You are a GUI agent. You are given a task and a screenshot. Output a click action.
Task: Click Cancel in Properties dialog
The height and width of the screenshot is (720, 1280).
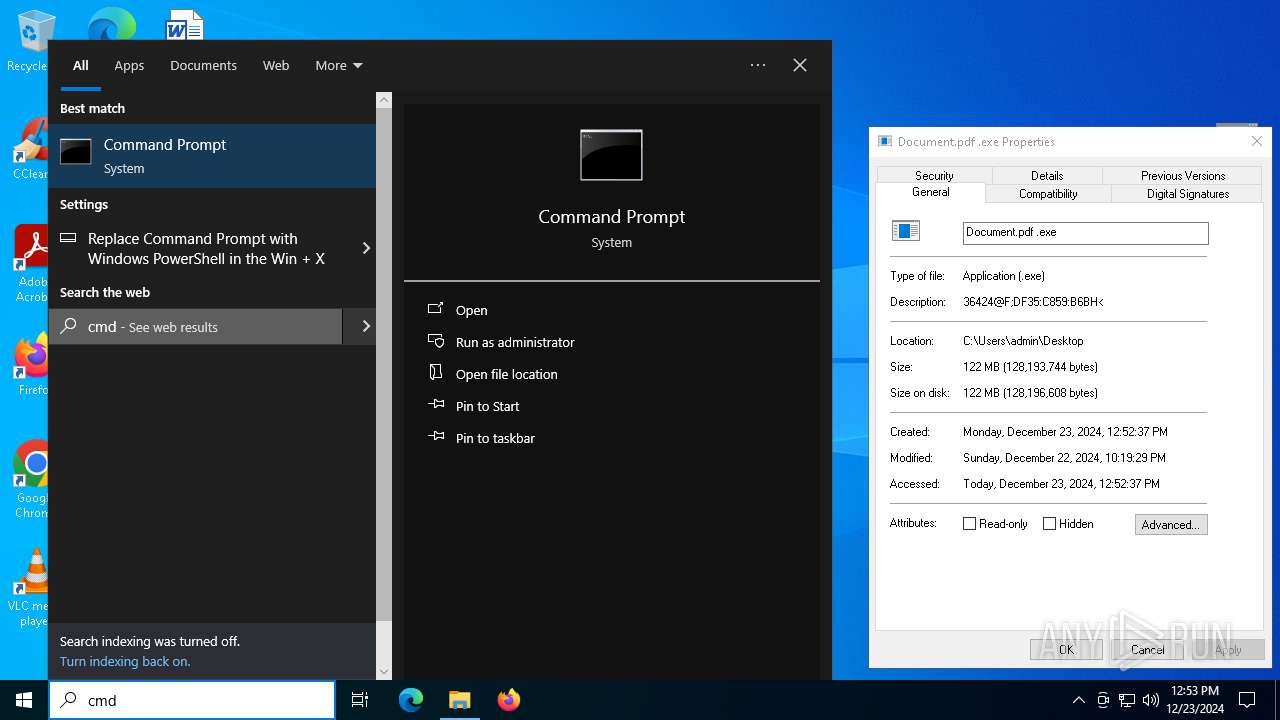1147,649
